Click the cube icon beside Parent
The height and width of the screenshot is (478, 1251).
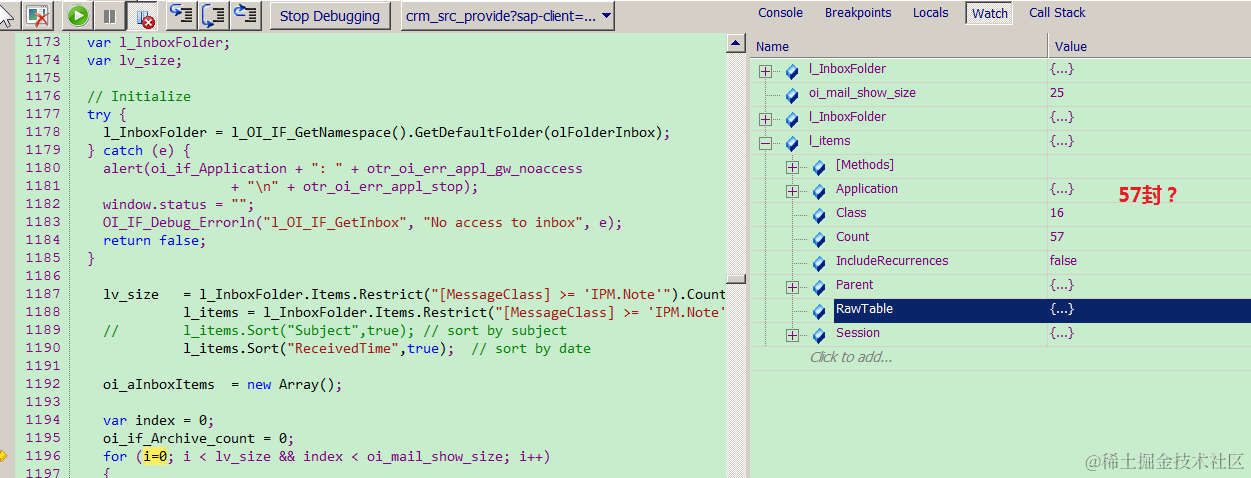tap(819, 287)
